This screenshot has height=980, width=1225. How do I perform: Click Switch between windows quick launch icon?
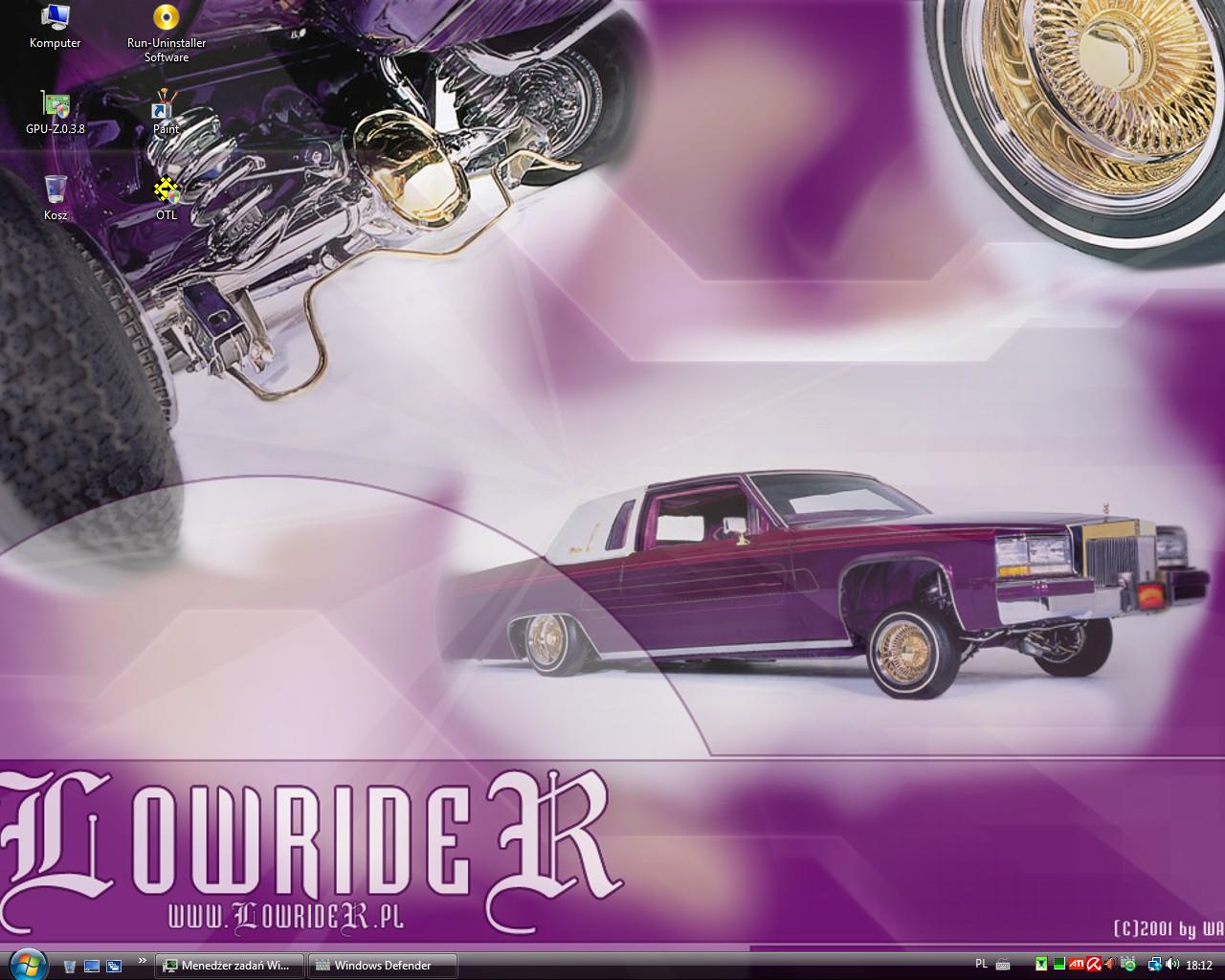(x=114, y=966)
